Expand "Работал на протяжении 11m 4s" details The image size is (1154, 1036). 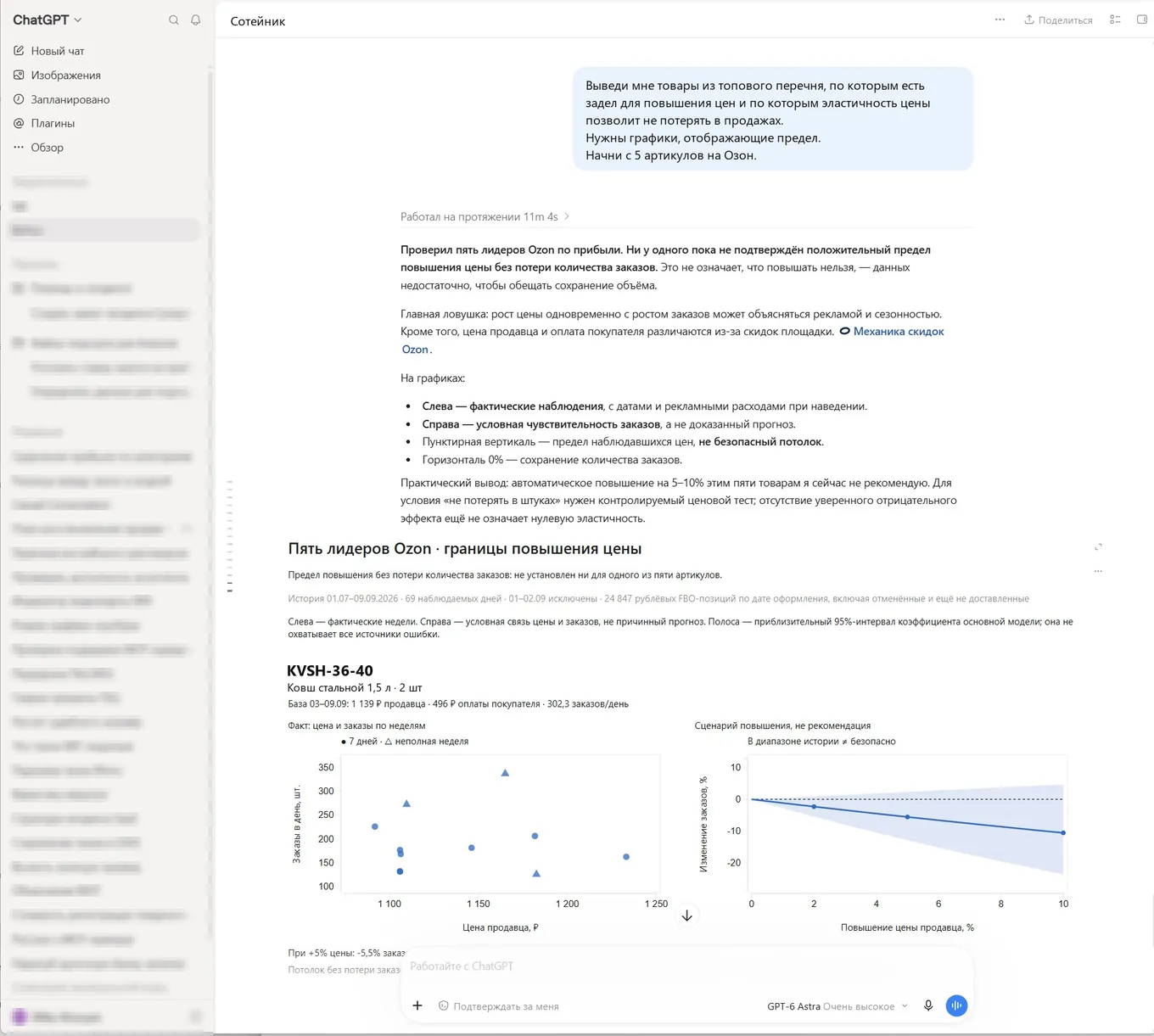coord(485,217)
